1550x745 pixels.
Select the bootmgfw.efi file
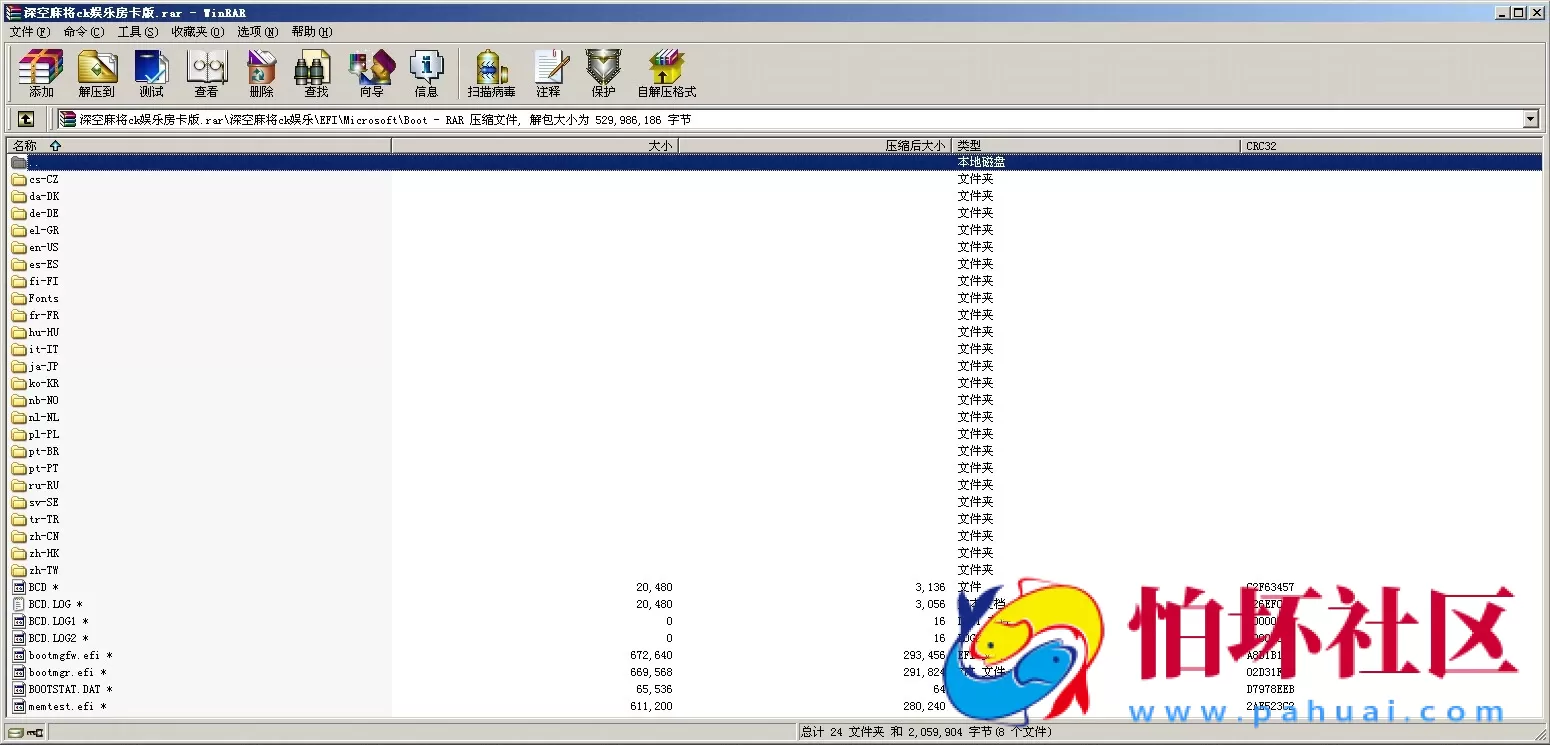(64, 656)
